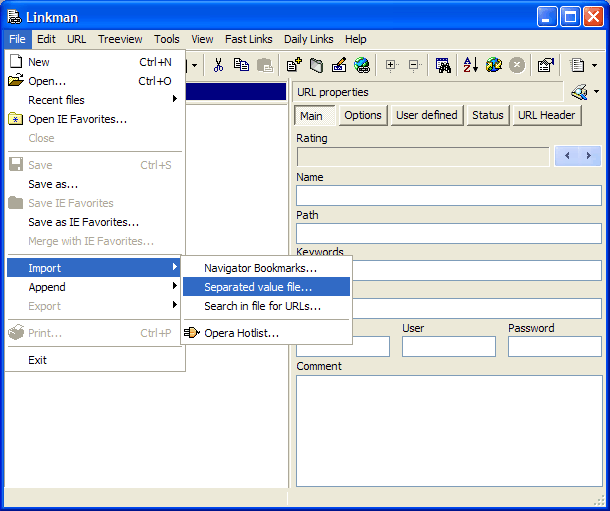
Task: Click inside the Comment text area
Action: 448,430
